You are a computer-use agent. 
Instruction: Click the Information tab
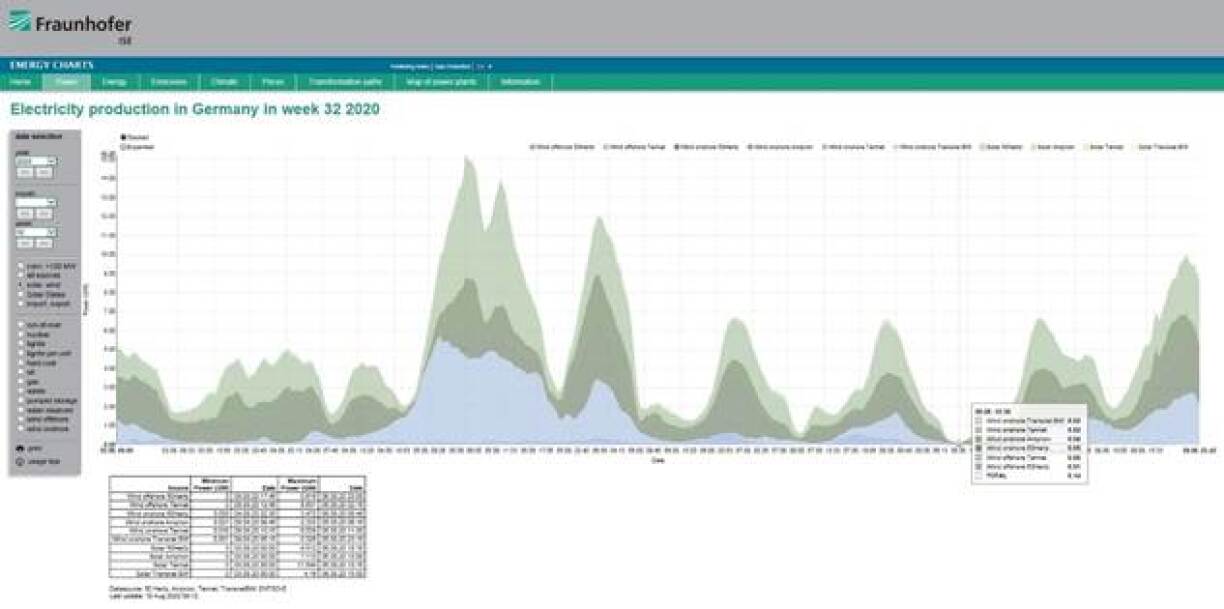(x=520, y=82)
